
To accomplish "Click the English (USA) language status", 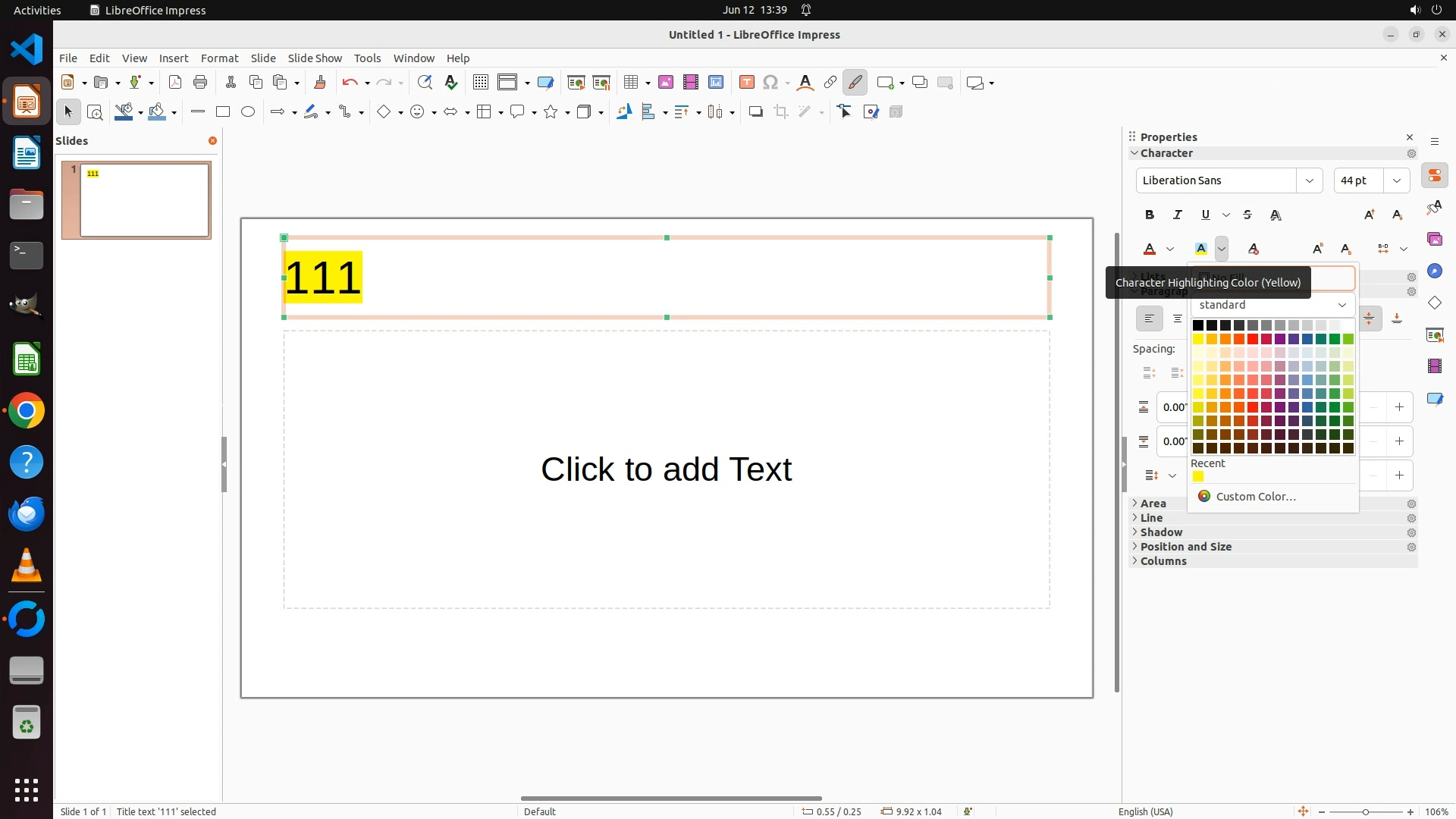I will tap(1145, 811).
